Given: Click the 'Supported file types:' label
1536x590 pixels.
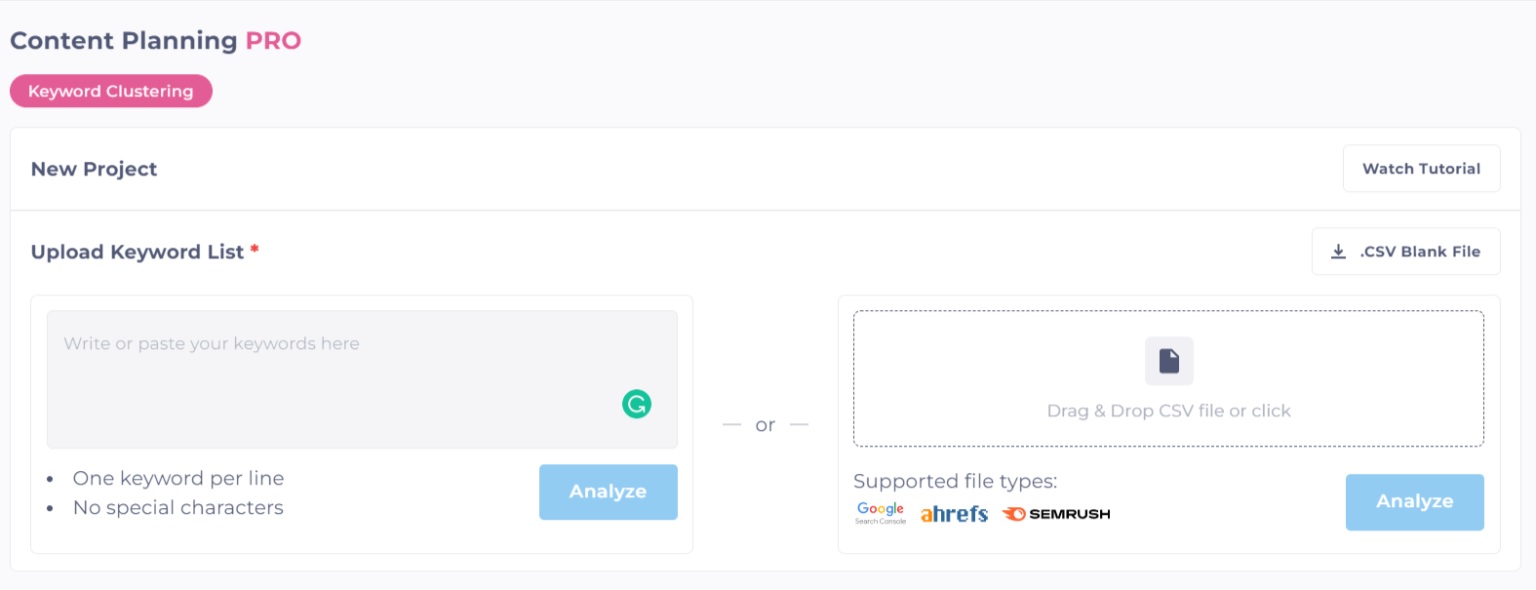Looking at the screenshot, I should pyautogui.click(x=954, y=481).
